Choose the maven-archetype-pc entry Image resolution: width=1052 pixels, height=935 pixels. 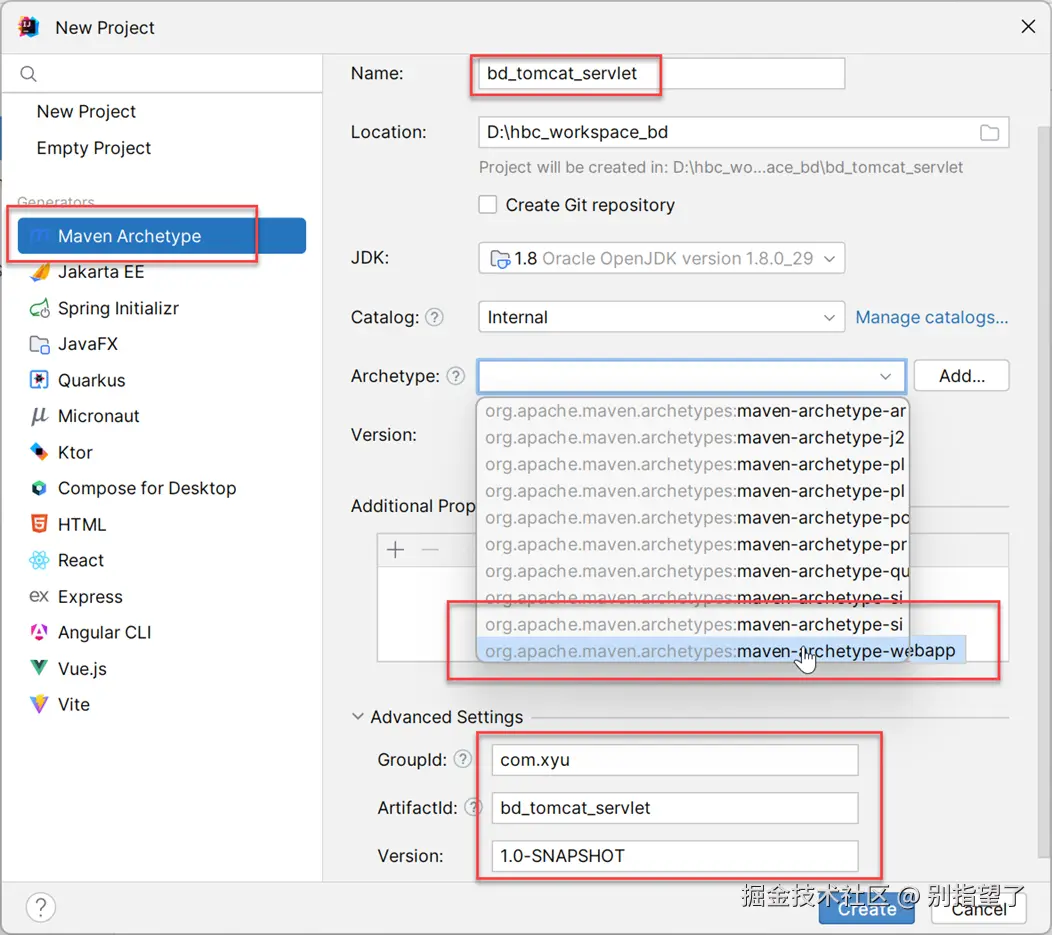point(693,518)
